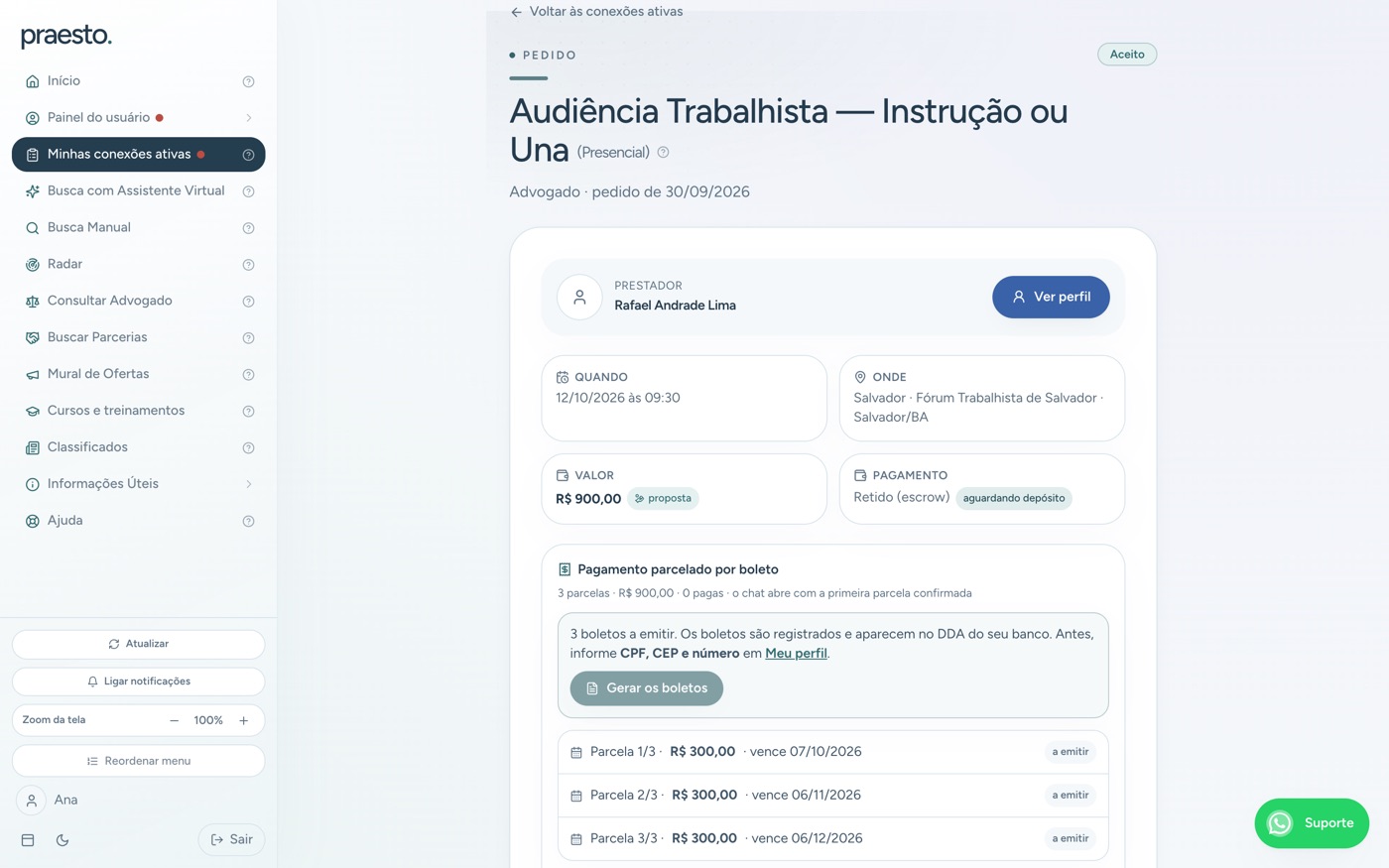
Task: Click the help icon next to Início
Action: point(248,81)
